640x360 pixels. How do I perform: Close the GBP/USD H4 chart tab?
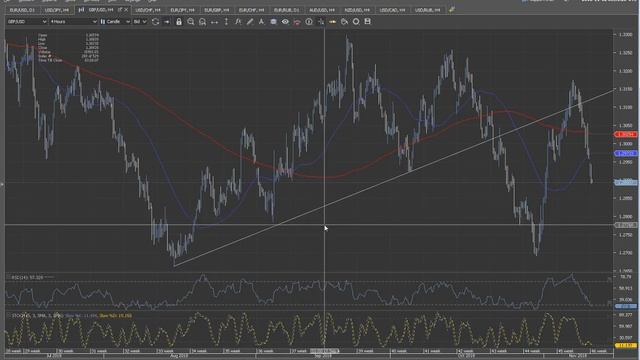click(x=126, y=9)
